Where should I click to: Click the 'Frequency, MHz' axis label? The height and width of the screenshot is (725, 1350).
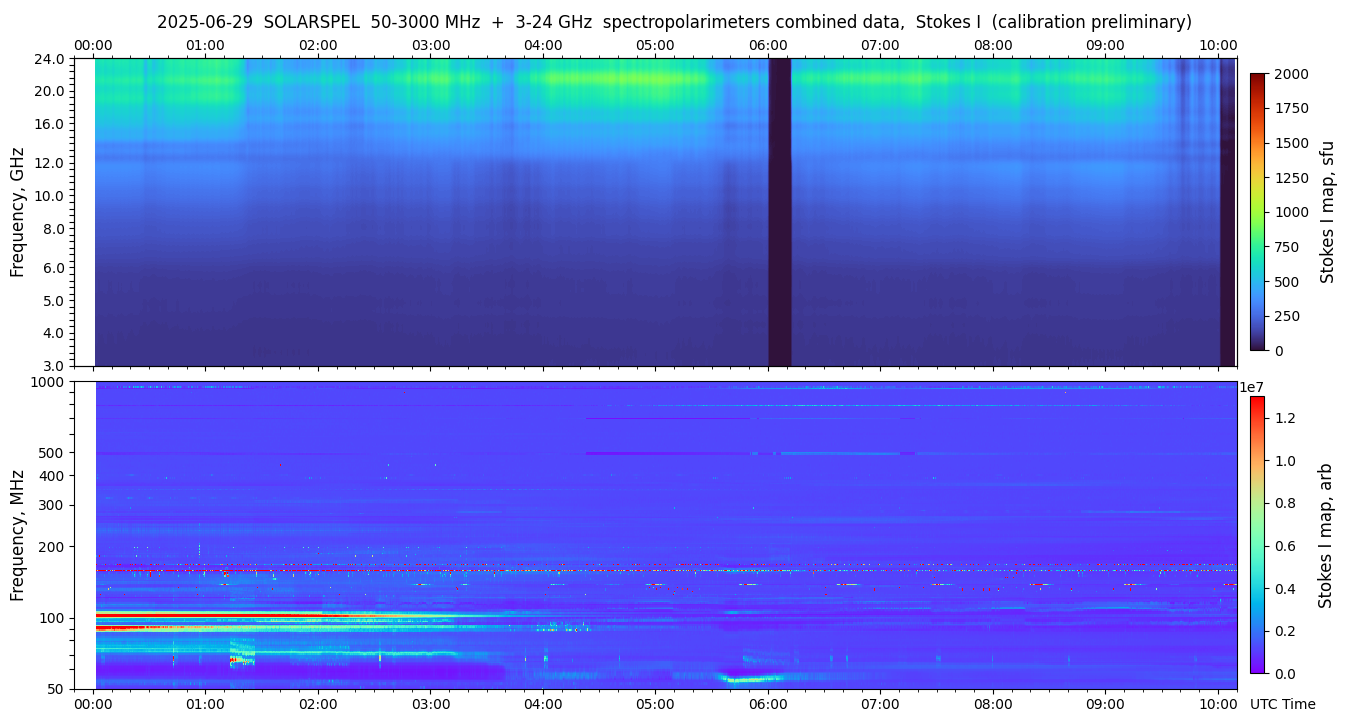click(x=17, y=535)
